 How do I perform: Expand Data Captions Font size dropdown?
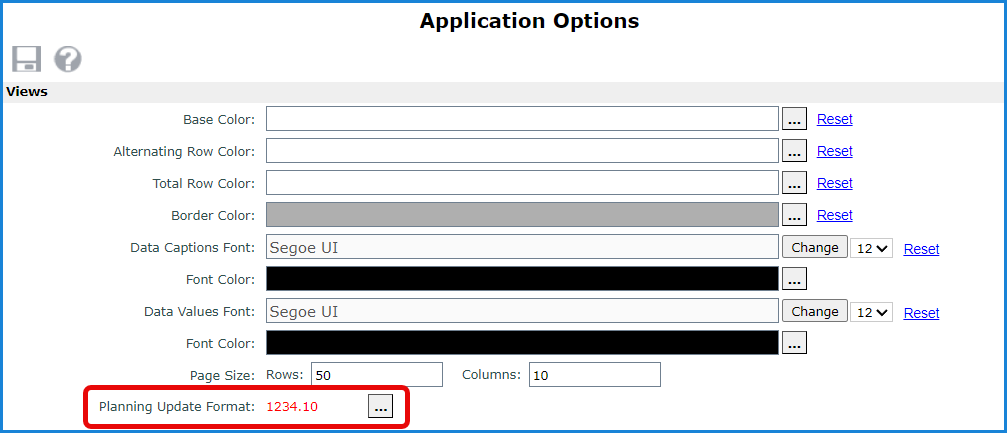872,248
